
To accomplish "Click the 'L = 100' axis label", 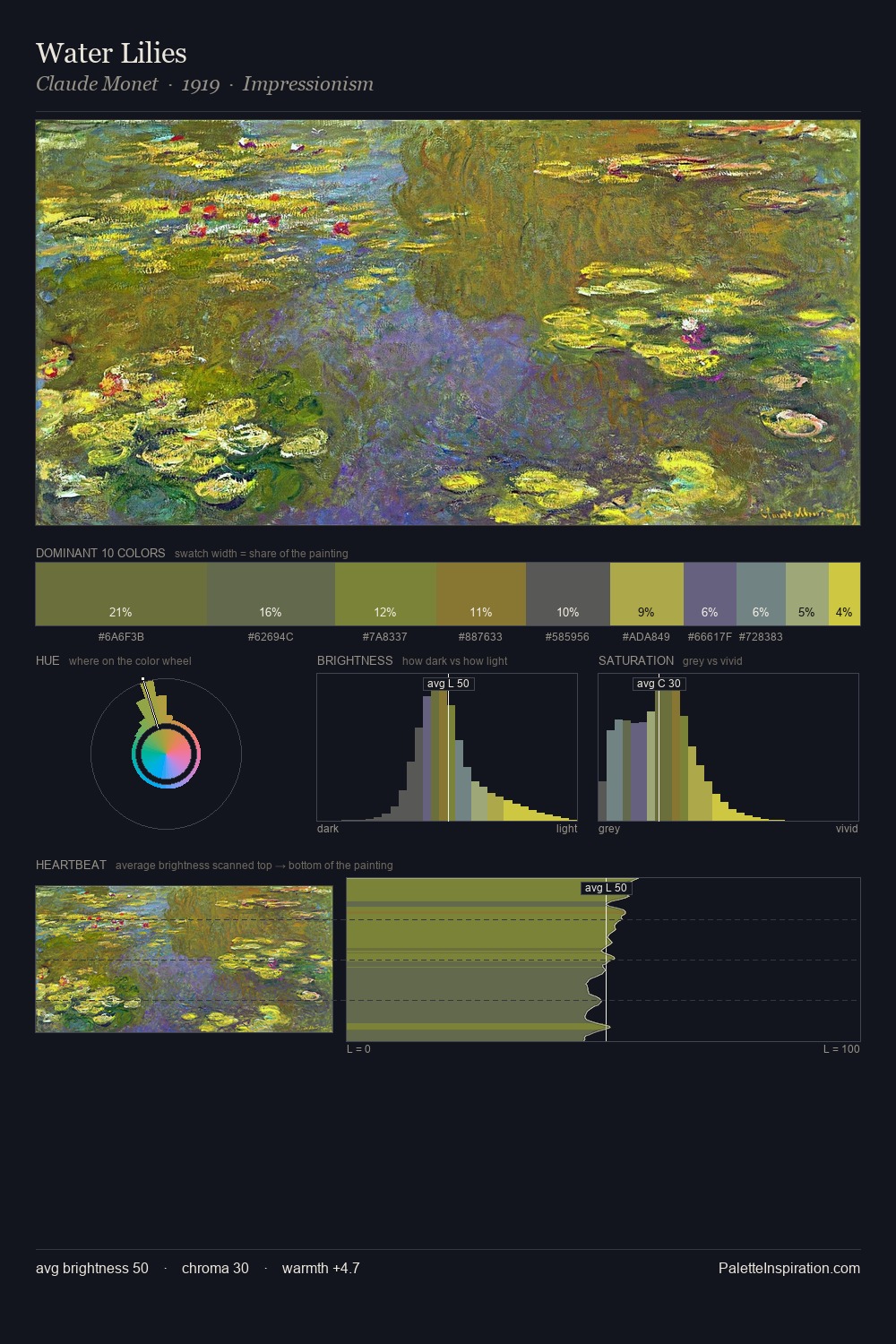I will 841,1049.
